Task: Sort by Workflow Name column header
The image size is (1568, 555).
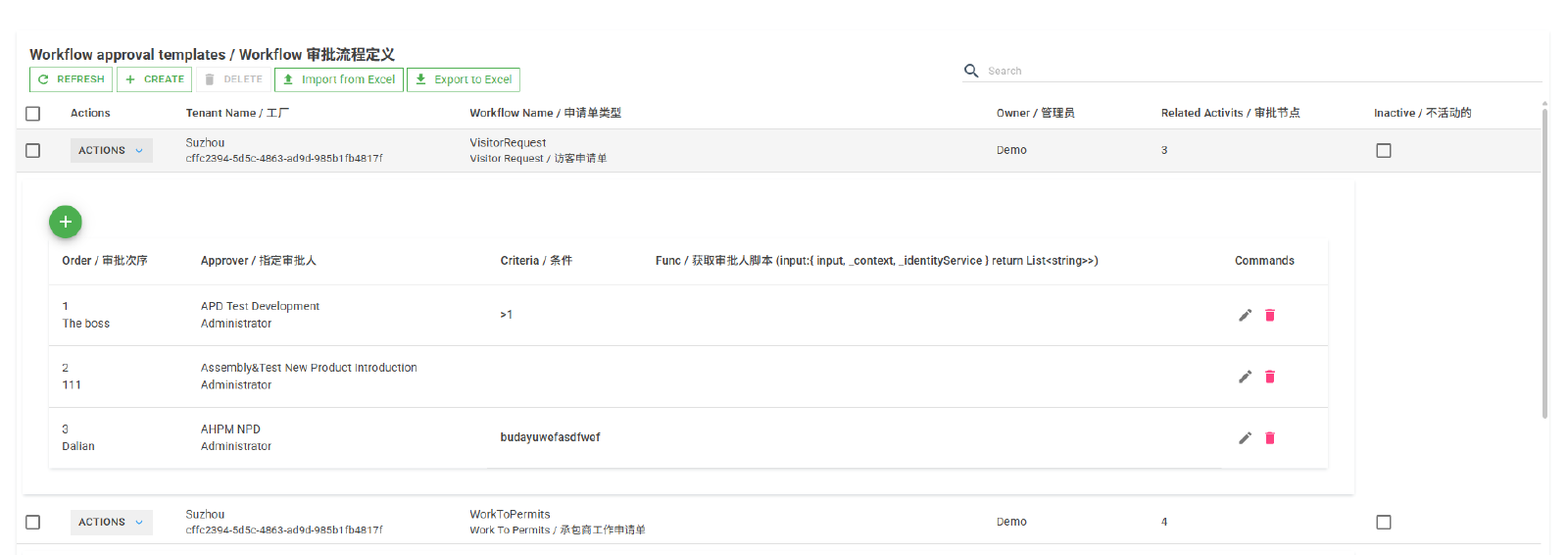Action: pyautogui.click(x=545, y=113)
